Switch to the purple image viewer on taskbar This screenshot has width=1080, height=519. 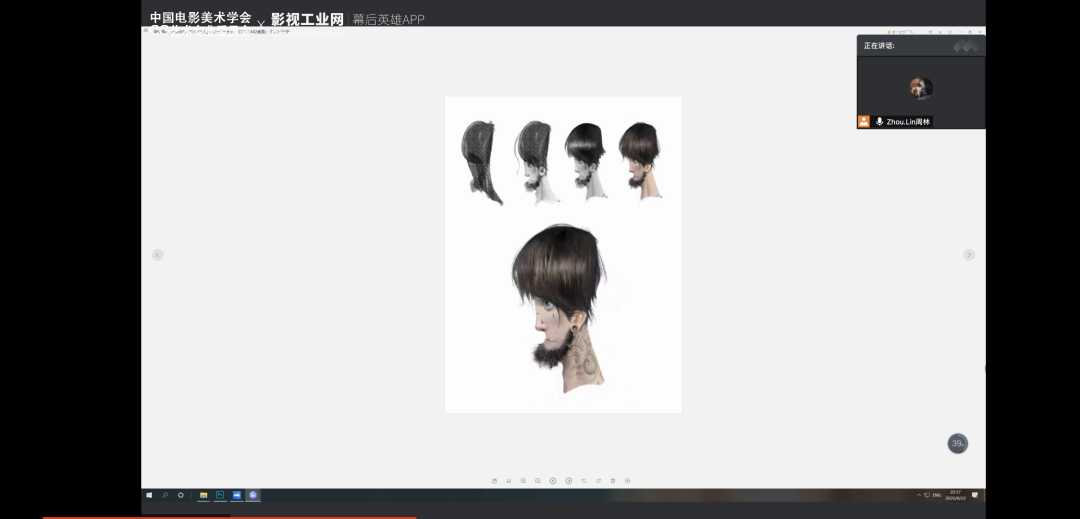[x=253, y=495]
